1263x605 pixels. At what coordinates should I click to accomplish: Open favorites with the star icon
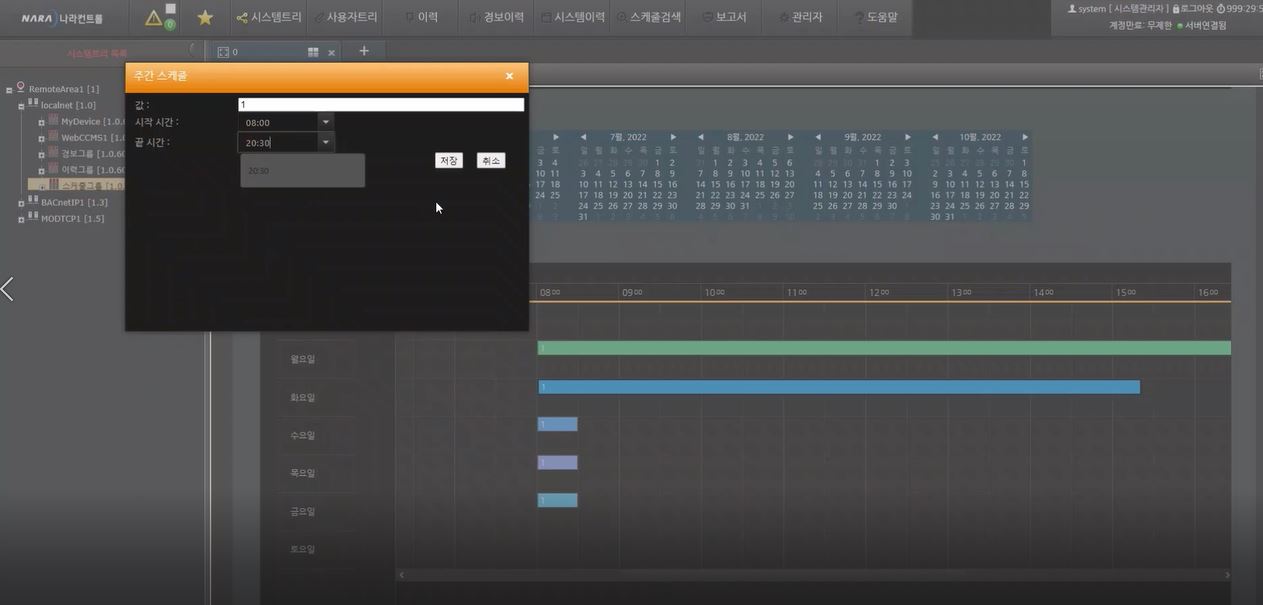click(205, 17)
